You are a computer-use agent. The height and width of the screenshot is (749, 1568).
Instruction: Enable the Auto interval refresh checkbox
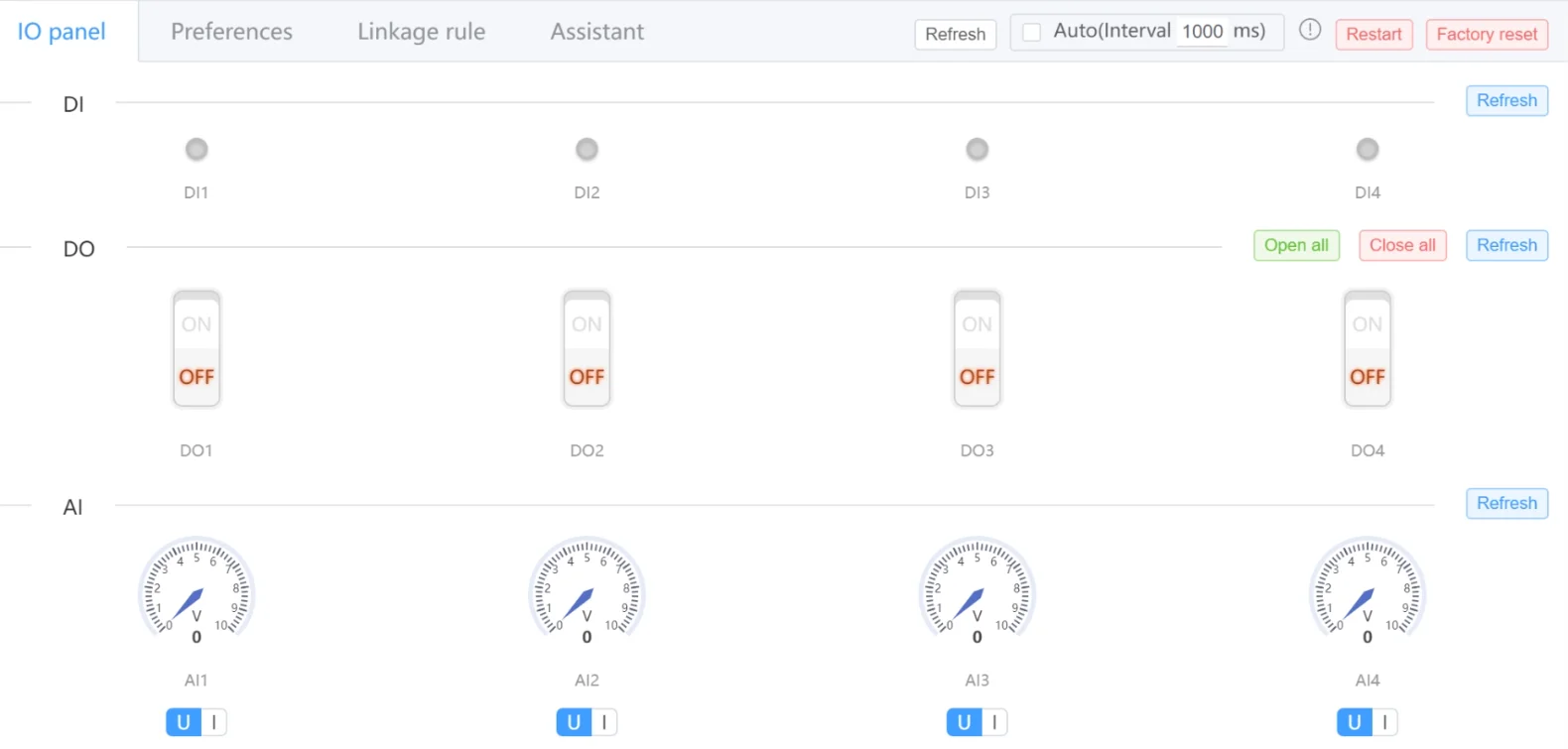tap(1032, 32)
